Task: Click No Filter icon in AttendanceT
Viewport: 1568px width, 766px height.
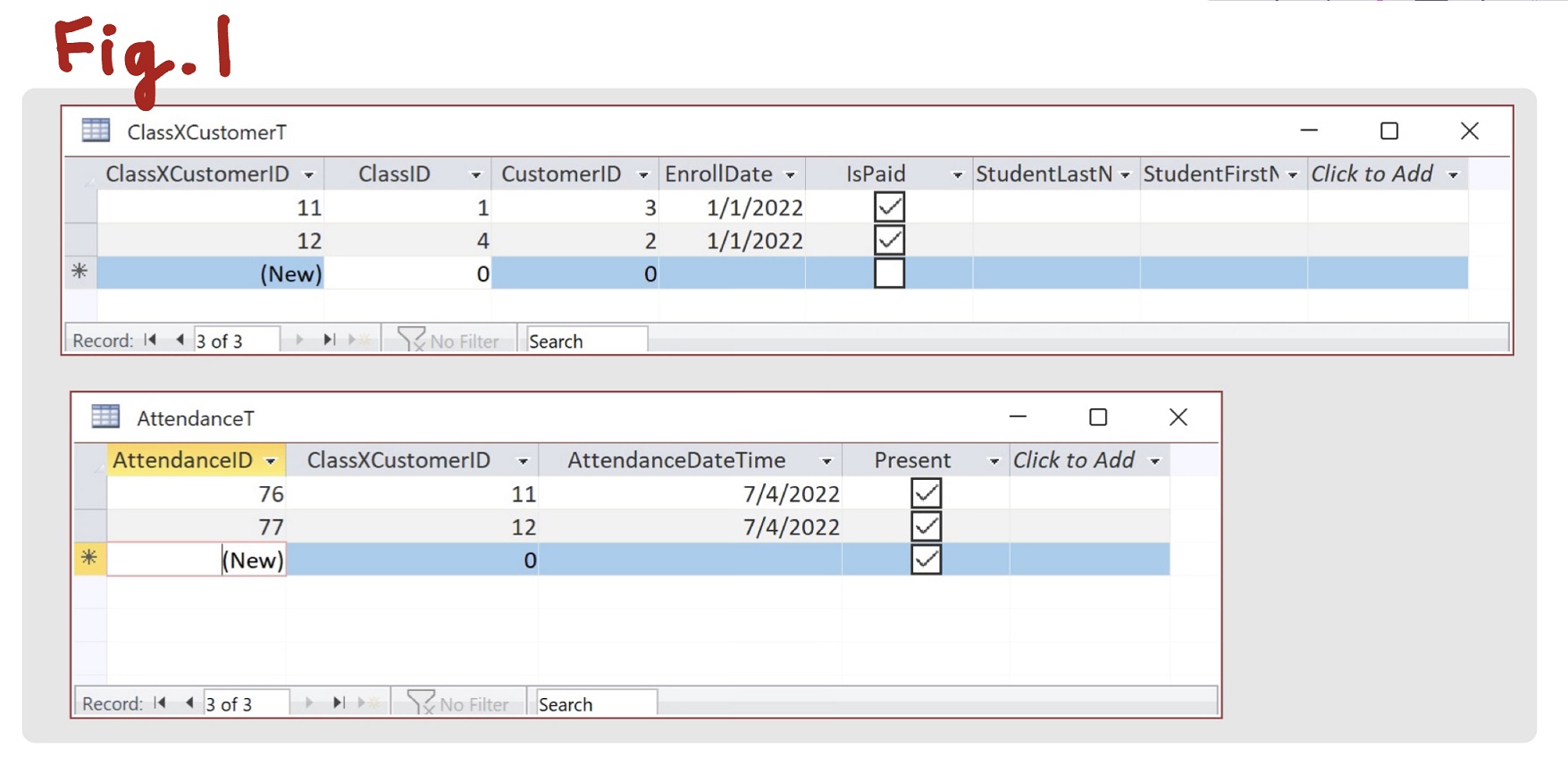Action: 419,703
